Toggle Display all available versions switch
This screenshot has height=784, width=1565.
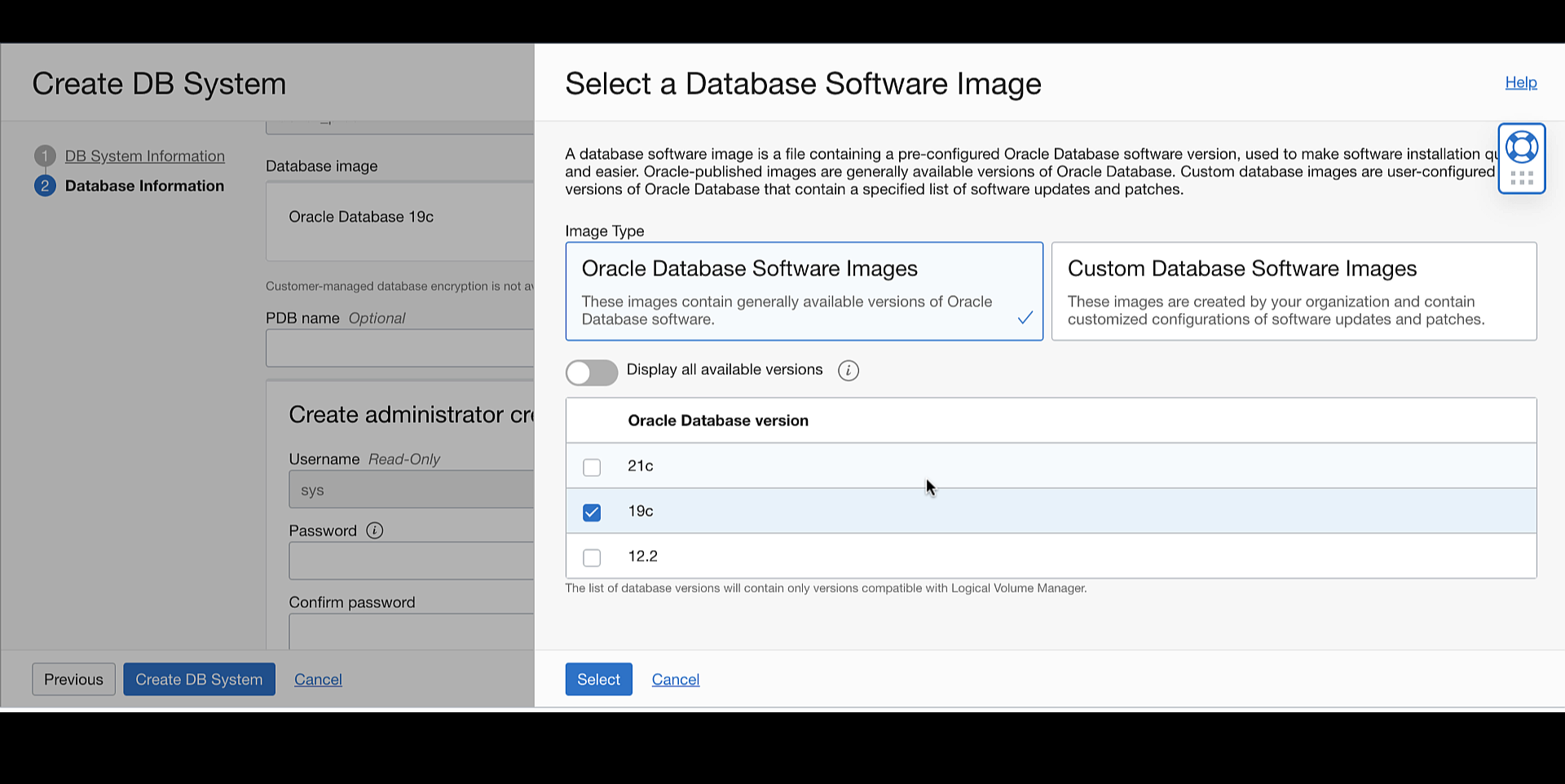click(592, 372)
